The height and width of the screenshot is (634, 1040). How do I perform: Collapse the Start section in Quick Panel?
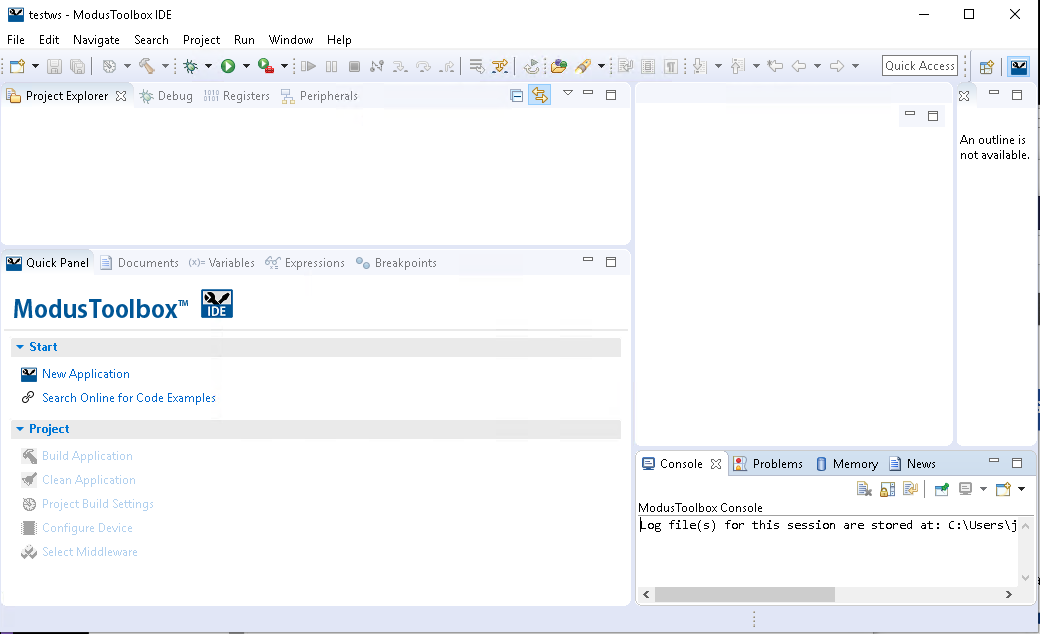click(20, 347)
